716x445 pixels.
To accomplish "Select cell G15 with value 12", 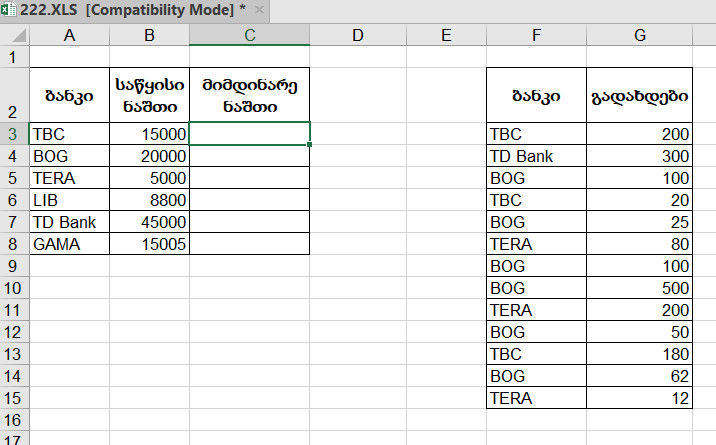I will tap(640, 398).
